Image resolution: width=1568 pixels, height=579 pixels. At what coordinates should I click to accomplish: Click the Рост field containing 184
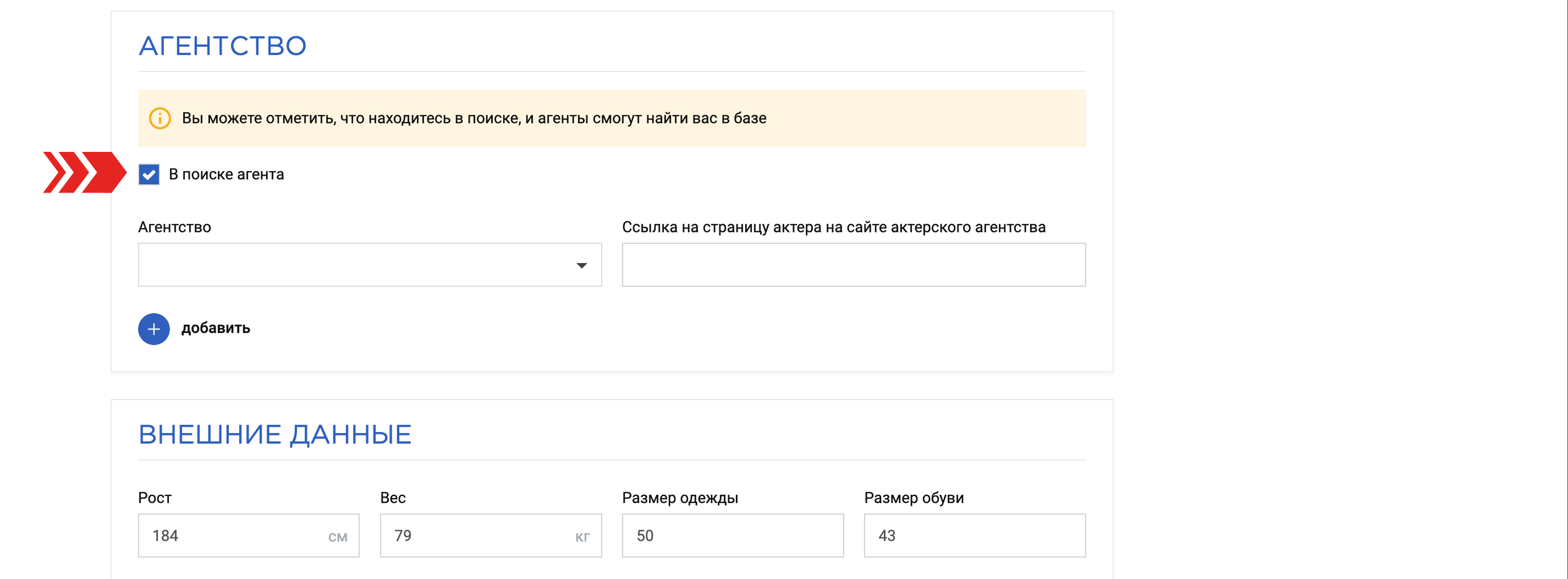point(249,535)
